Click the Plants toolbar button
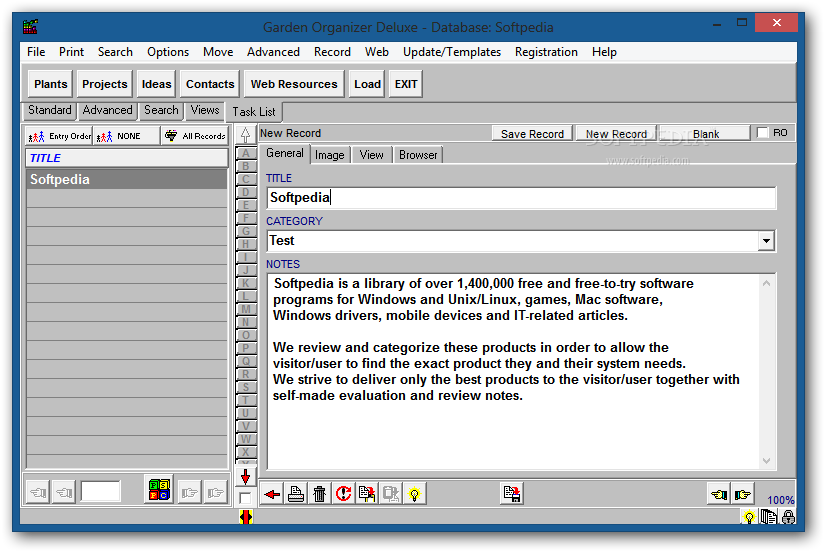This screenshot has height=552, width=825. coord(51,84)
